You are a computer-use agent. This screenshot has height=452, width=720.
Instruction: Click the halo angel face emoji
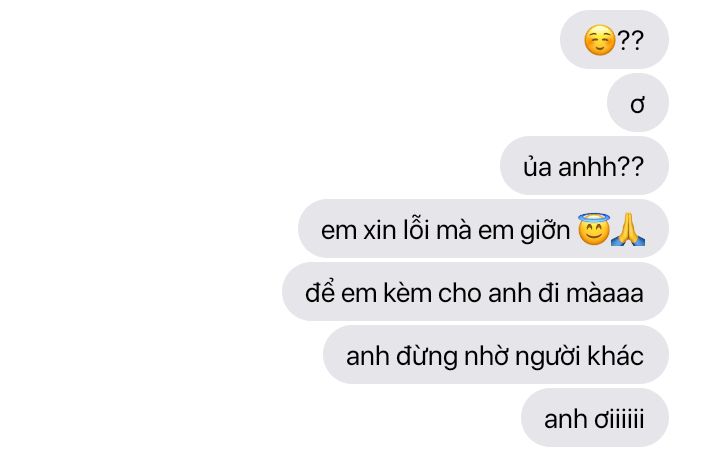tap(594, 229)
